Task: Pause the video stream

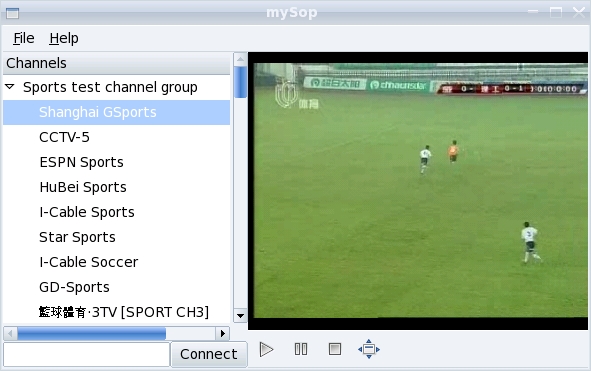Action: pyautogui.click(x=301, y=349)
